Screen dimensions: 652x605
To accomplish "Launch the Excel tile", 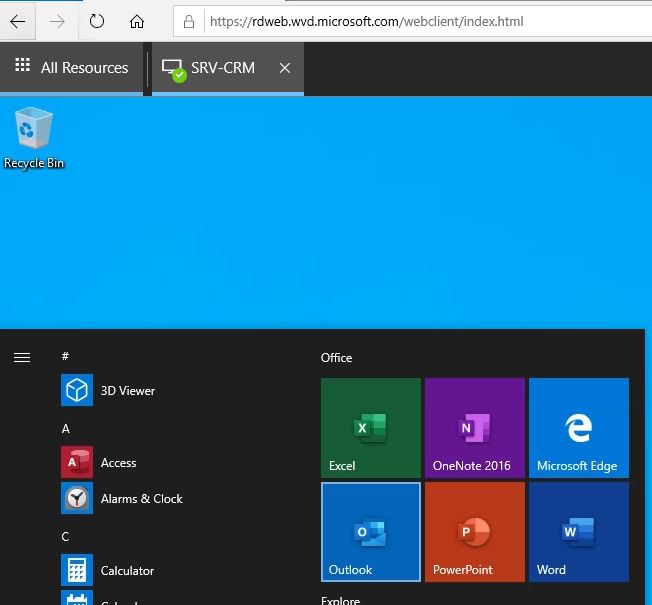I will tap(371, 428).
